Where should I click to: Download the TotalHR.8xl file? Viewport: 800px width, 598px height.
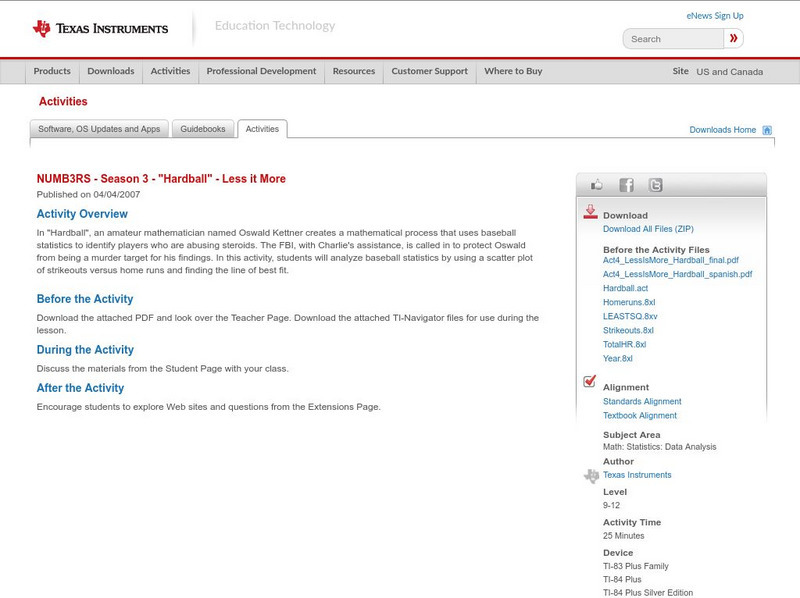pyautogui.click(x=624, y=344)
